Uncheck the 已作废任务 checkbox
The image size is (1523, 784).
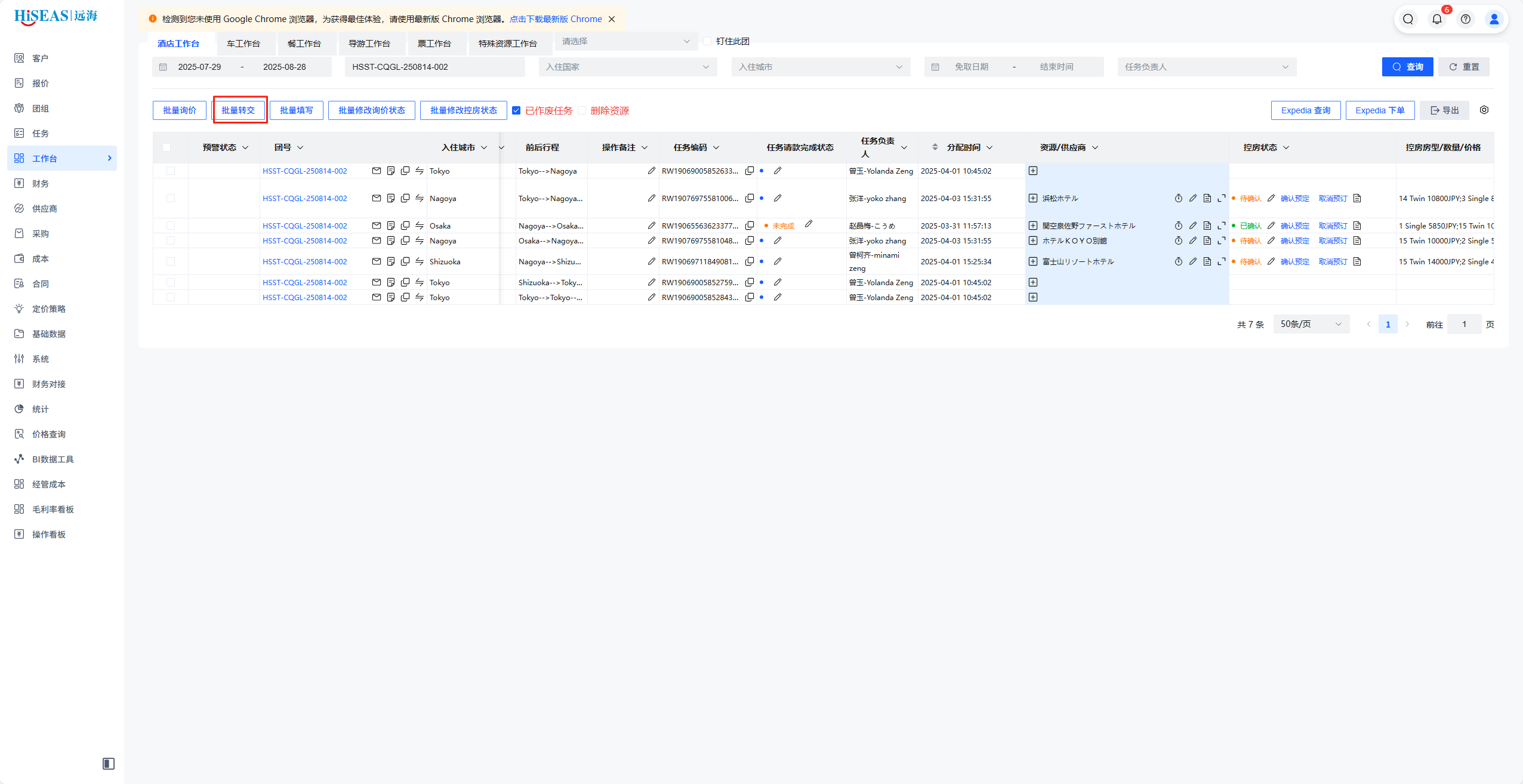coord(516,110)
